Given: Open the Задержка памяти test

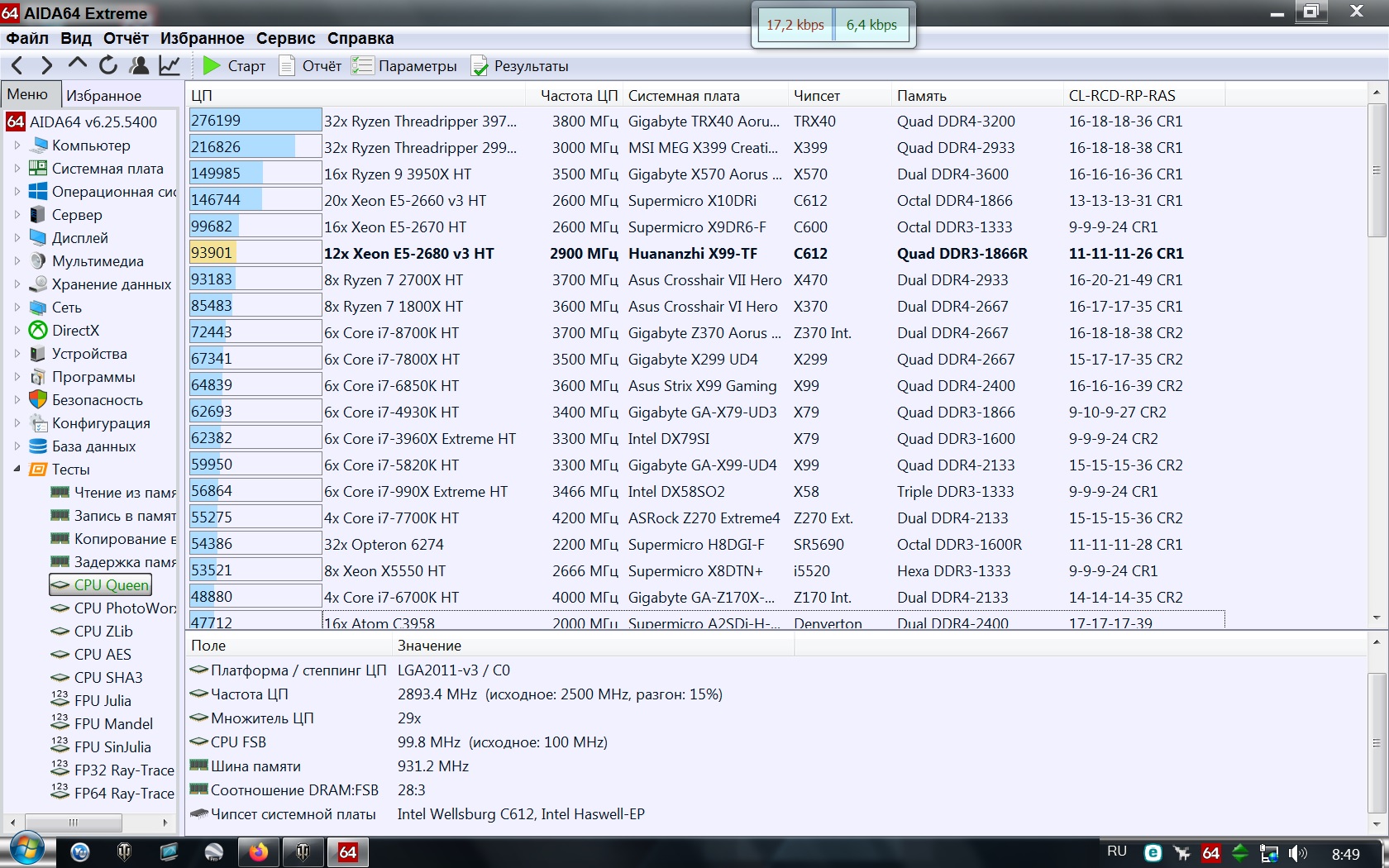Looking at the screenshot, I should pos(113,562).
